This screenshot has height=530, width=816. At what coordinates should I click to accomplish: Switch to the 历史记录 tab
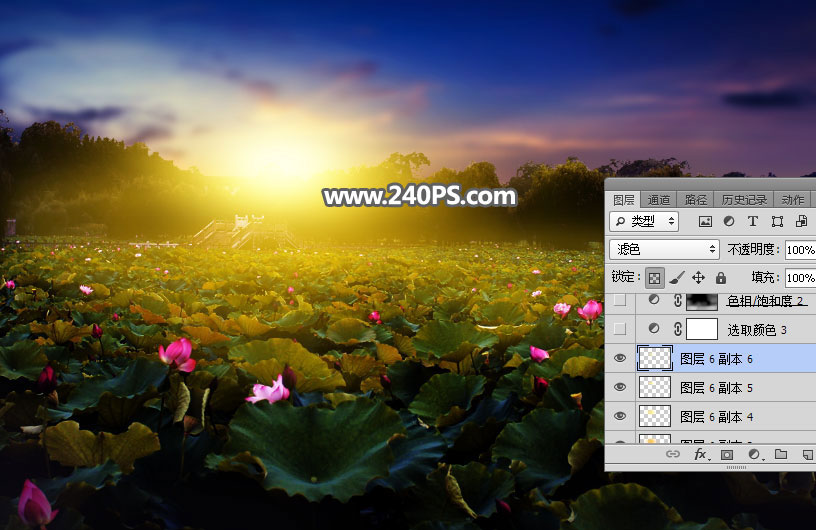click(744, 200)
